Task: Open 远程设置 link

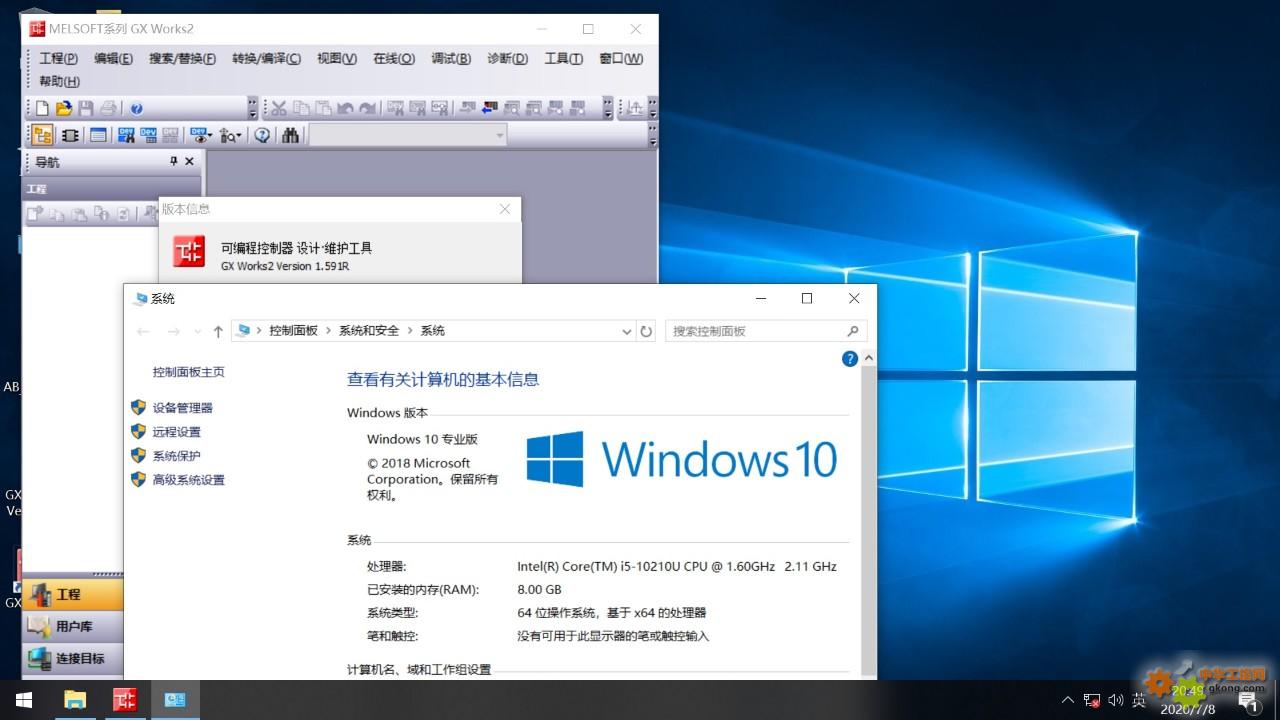Action: (176, 432)
